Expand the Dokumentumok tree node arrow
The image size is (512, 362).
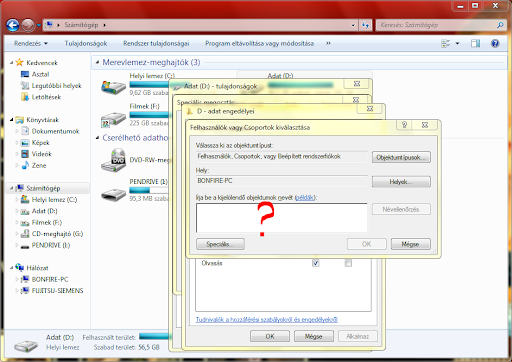tap(17, 131)
